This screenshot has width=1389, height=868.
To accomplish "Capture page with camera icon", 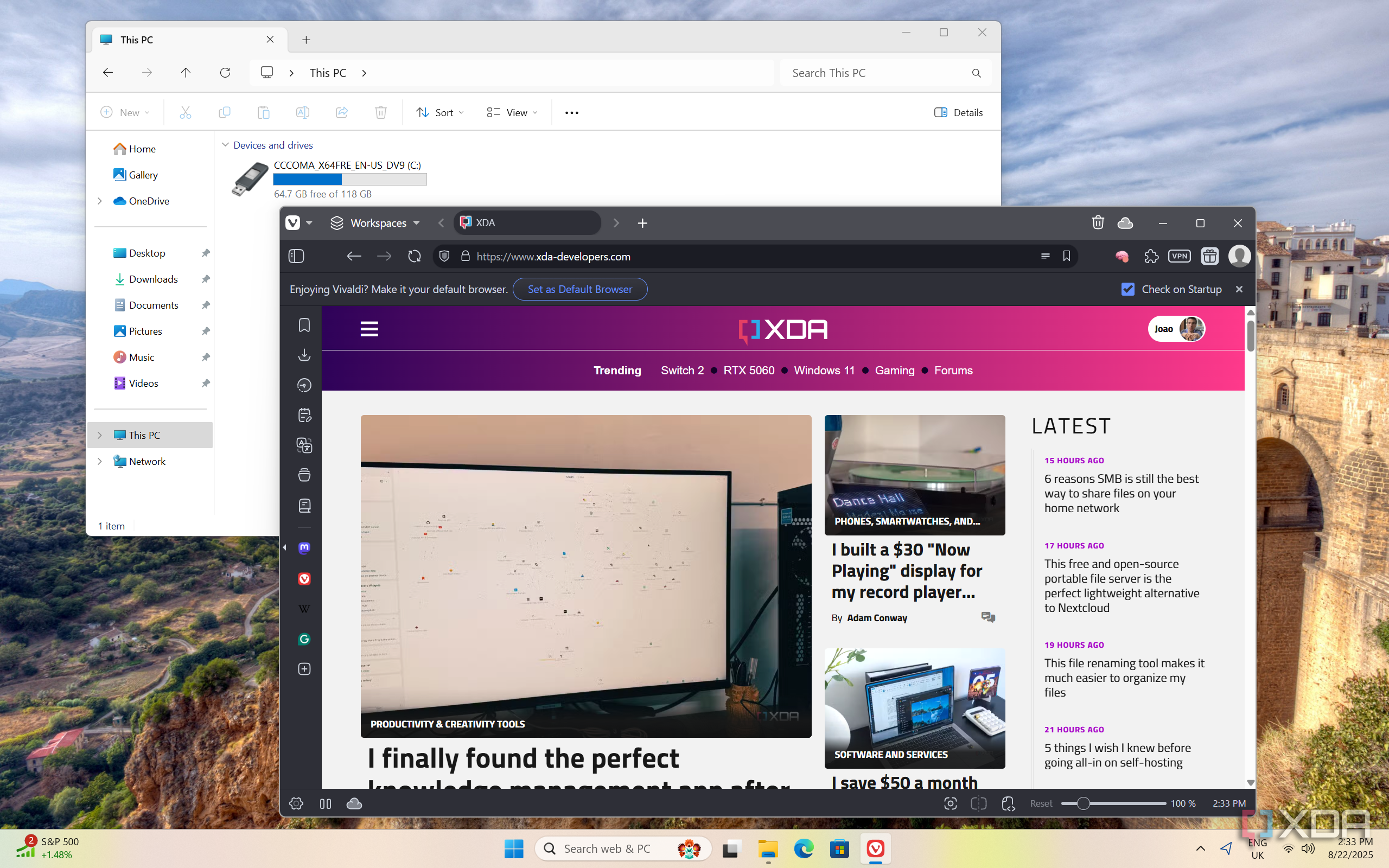I will click(x=950, y=803).
